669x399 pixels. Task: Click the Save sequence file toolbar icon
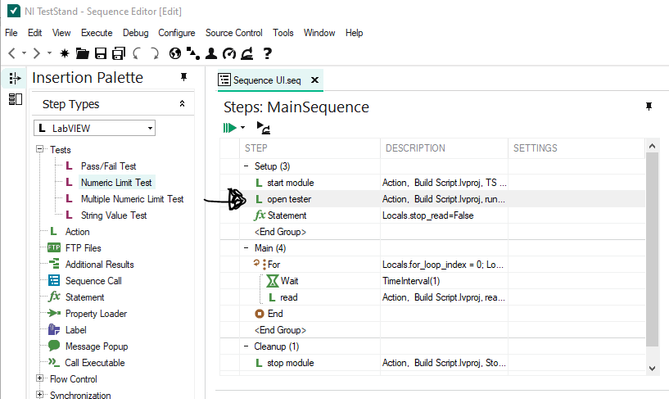tap(101, 53)
